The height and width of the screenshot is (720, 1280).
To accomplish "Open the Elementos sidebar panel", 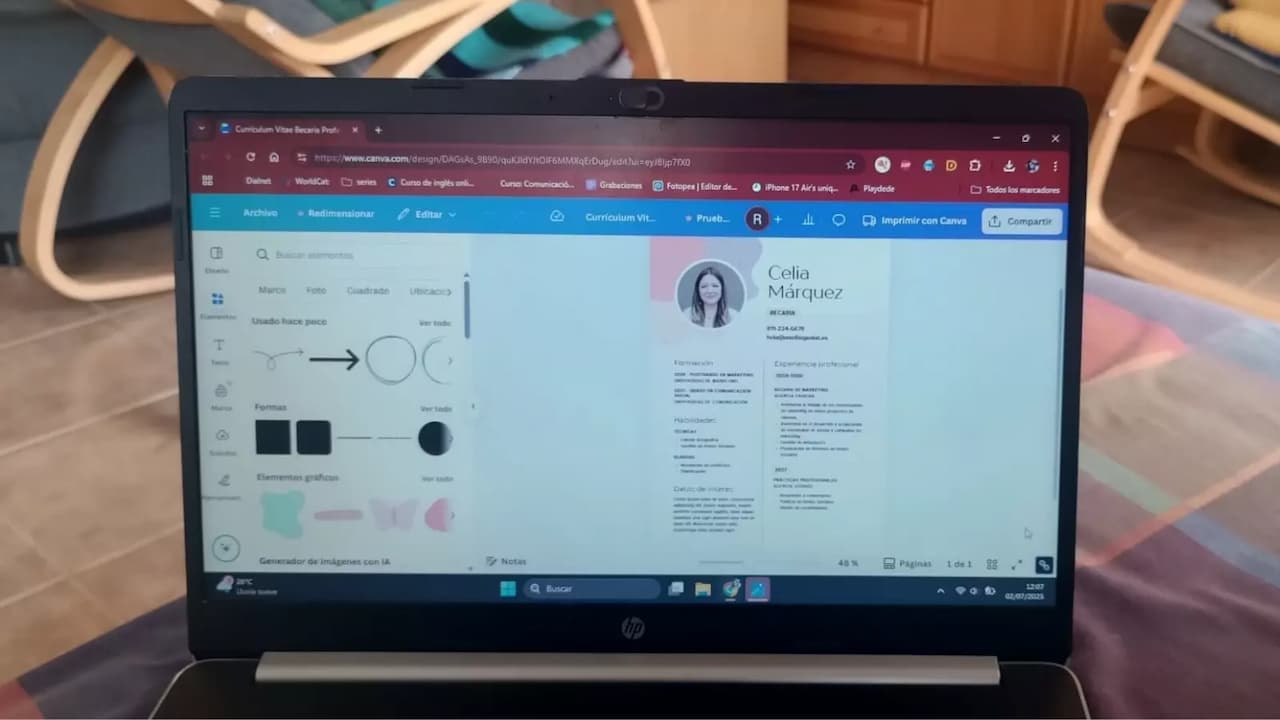I will tap(217, 304).
